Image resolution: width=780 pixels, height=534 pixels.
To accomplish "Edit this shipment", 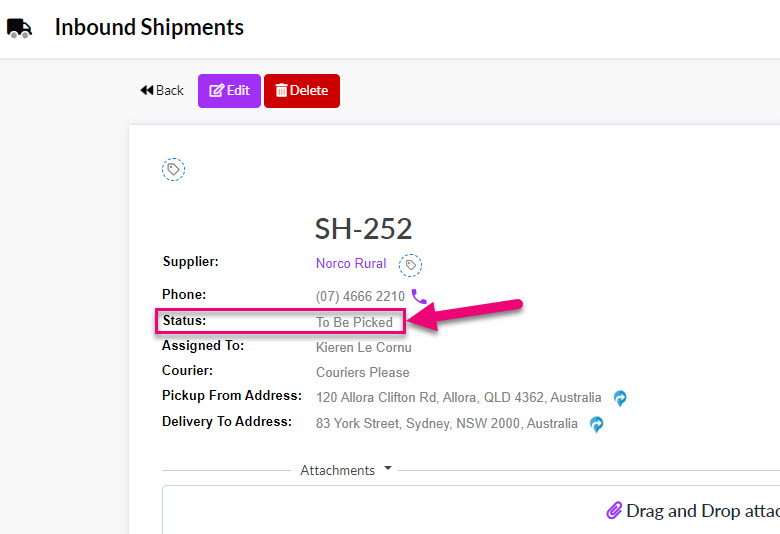I will [229, 91].
